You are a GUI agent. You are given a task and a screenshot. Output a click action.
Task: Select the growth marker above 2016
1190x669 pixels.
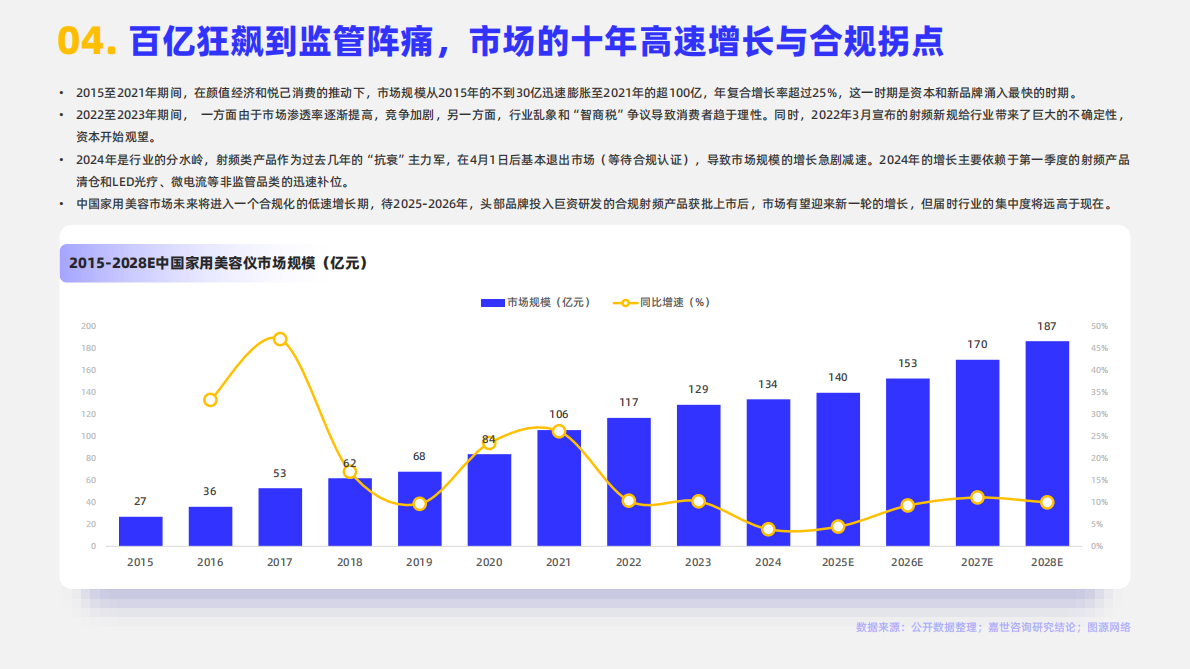point(208,398)
